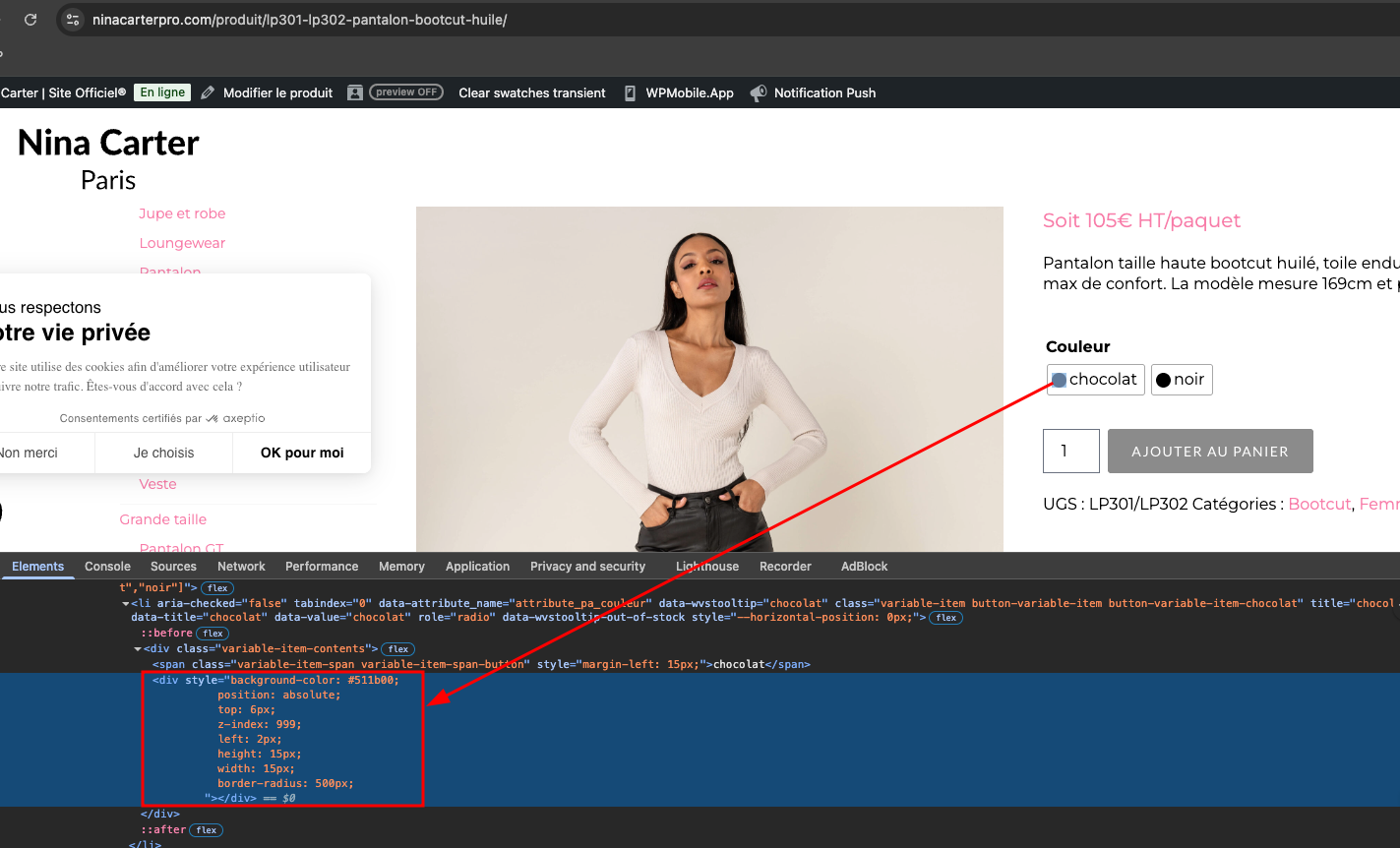Select the ::before pseudo-element line
The height and width of the screenshot is (848, 1400).
pos(166,634)
